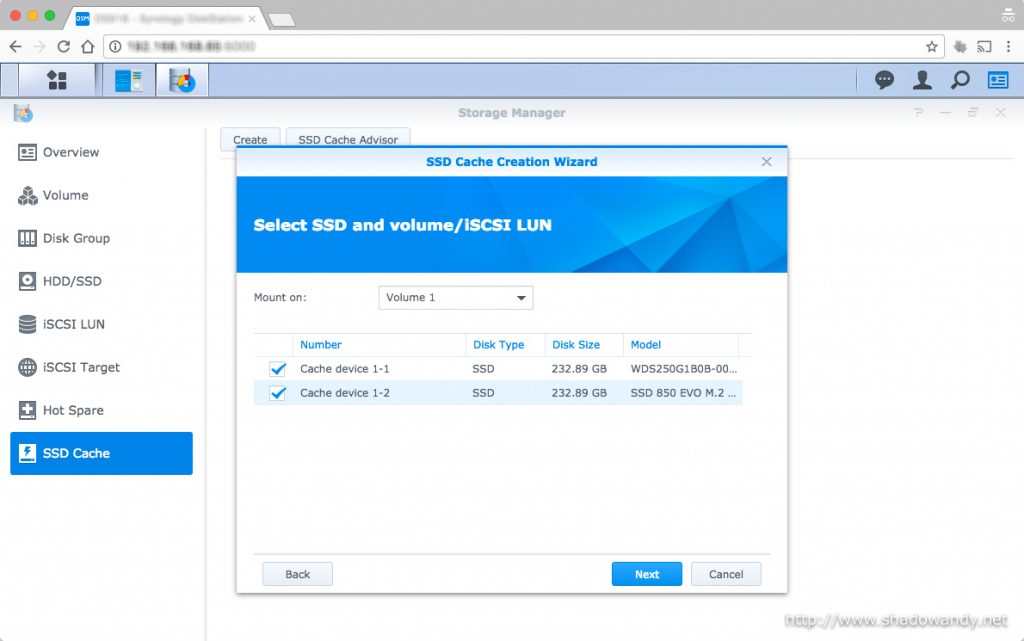Click the DSM search magnifier icon

click(x=960, y=80)
